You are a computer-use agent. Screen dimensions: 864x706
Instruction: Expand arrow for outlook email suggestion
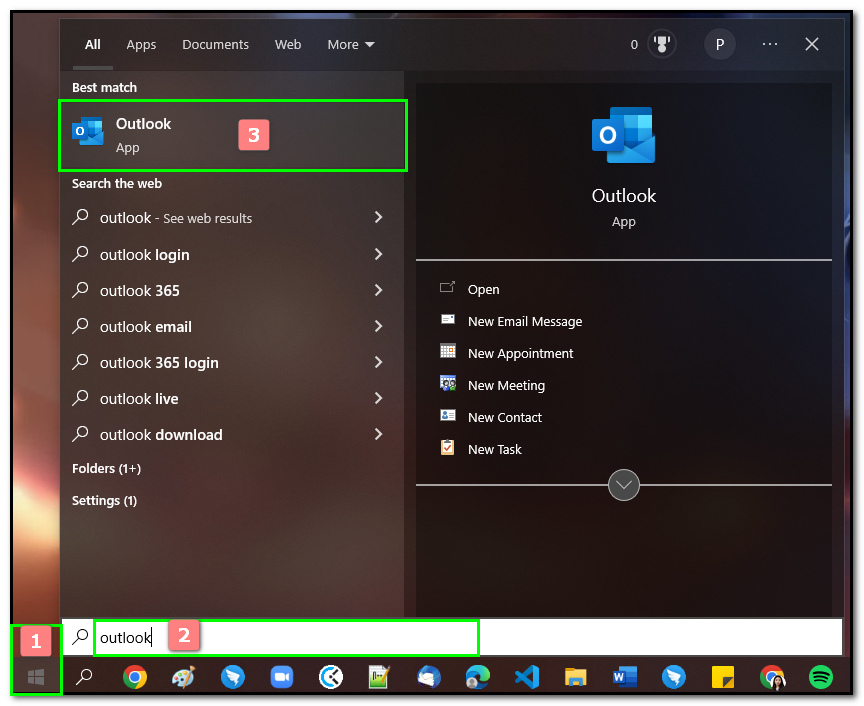379,326
